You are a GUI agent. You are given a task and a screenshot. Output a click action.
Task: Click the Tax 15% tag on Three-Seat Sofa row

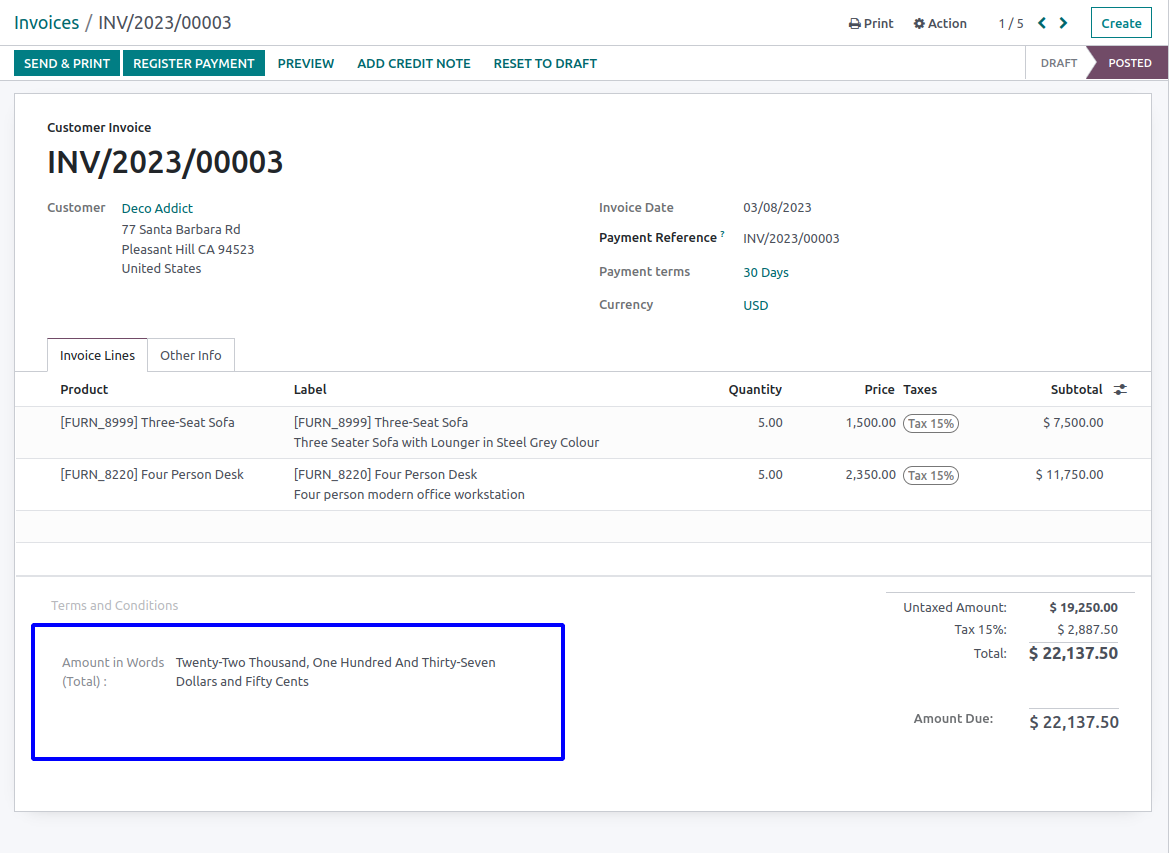pyautogui.click(x=931, y=424)
